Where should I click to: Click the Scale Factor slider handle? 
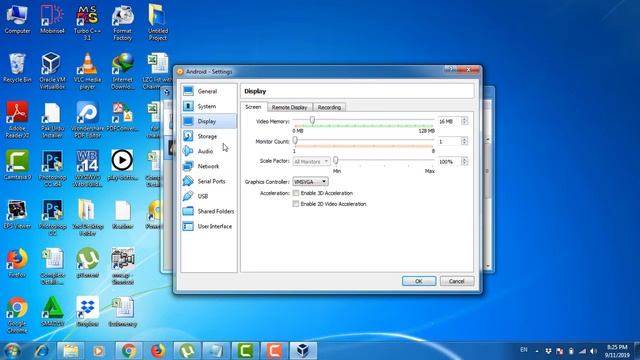point(336,160)
